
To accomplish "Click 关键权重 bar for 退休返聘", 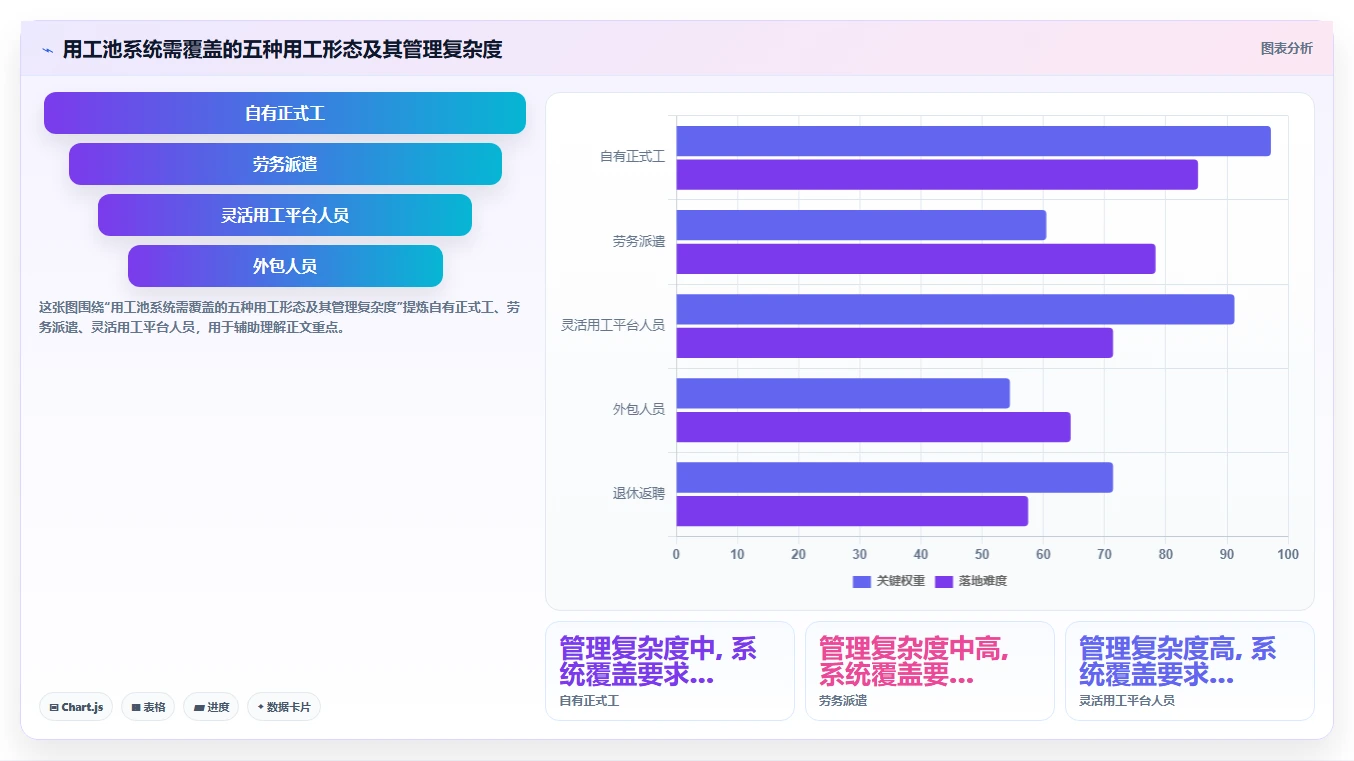I will pyautogui.click(x=894, y=477).
